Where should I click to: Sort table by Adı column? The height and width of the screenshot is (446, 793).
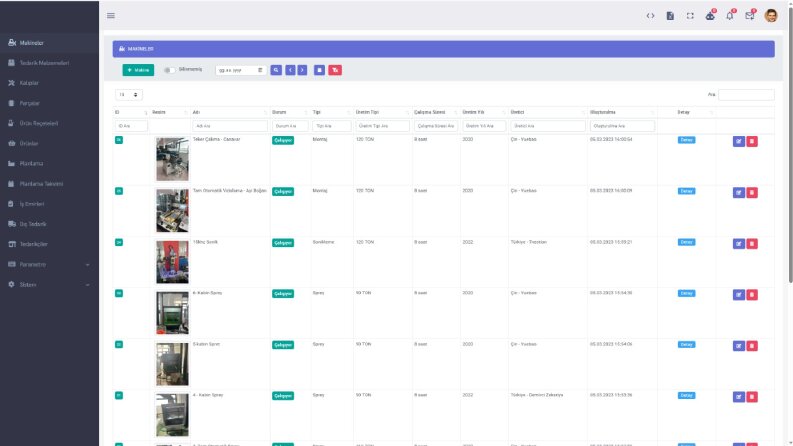pos(230,112)
